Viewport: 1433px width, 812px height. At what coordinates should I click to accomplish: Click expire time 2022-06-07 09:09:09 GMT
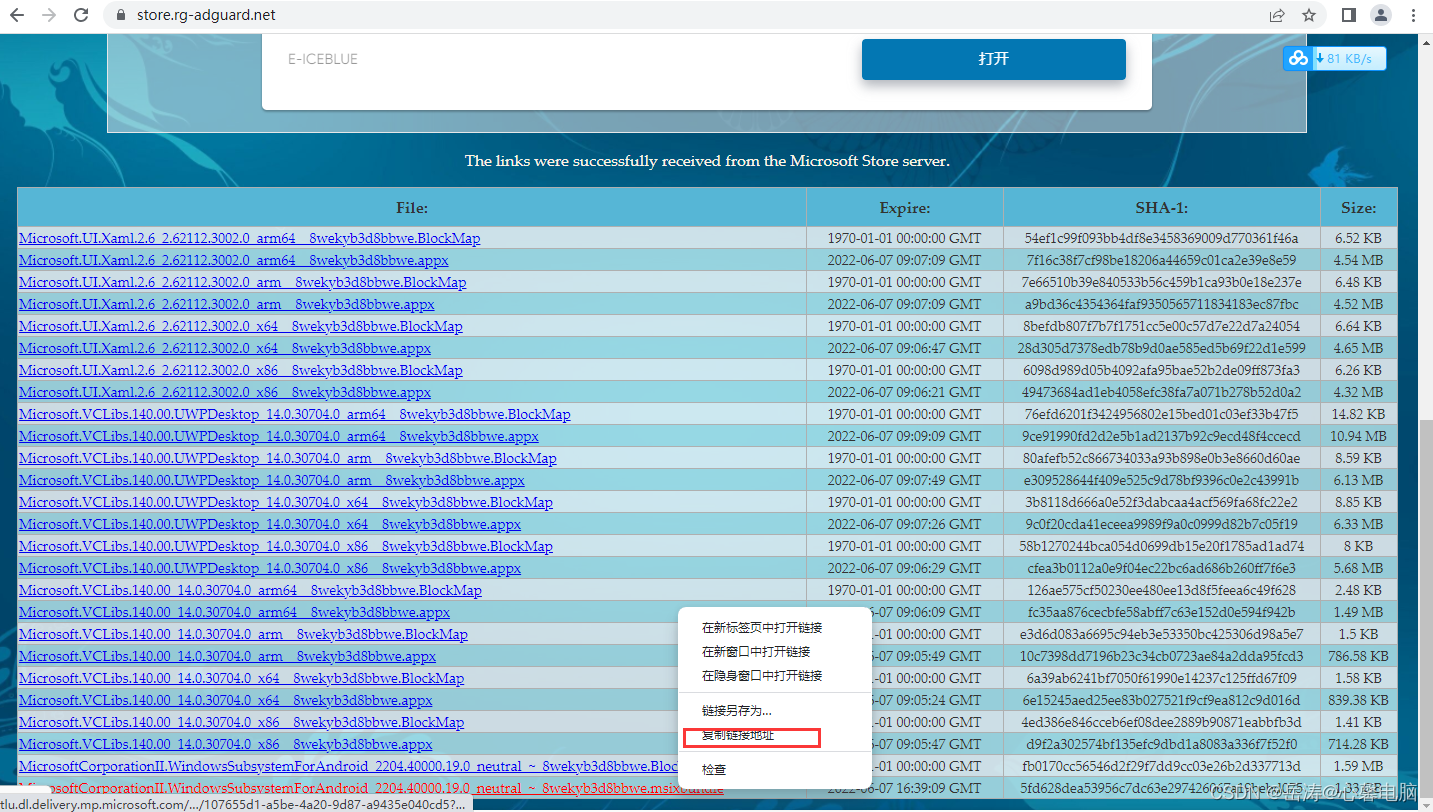pyautogui.click(x=905, y=436)
